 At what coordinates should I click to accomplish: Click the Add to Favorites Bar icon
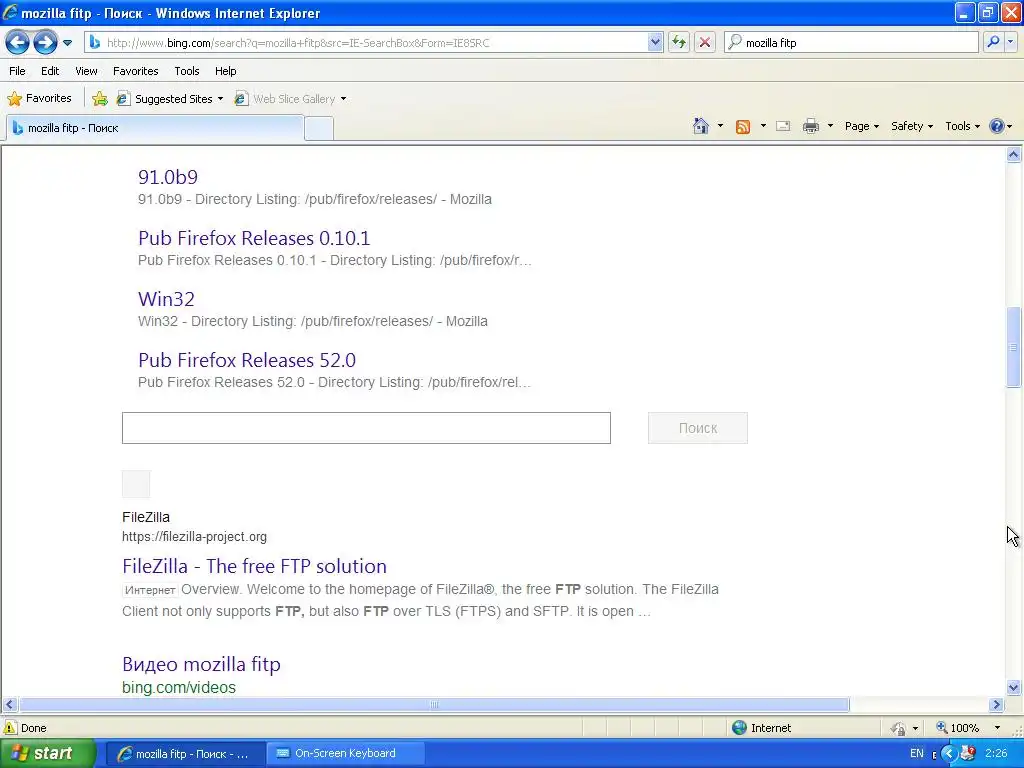click(99, 99)
